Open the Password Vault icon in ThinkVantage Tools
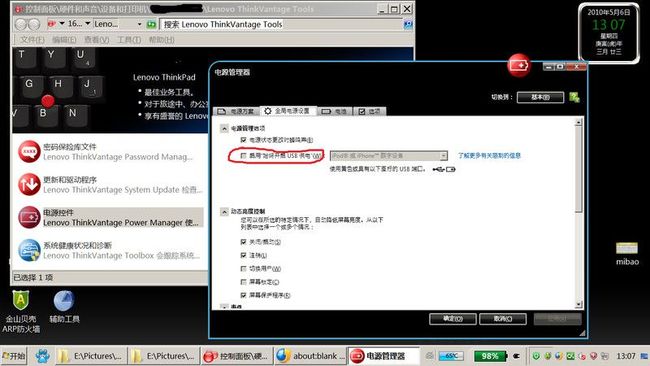 click(29, 151)
